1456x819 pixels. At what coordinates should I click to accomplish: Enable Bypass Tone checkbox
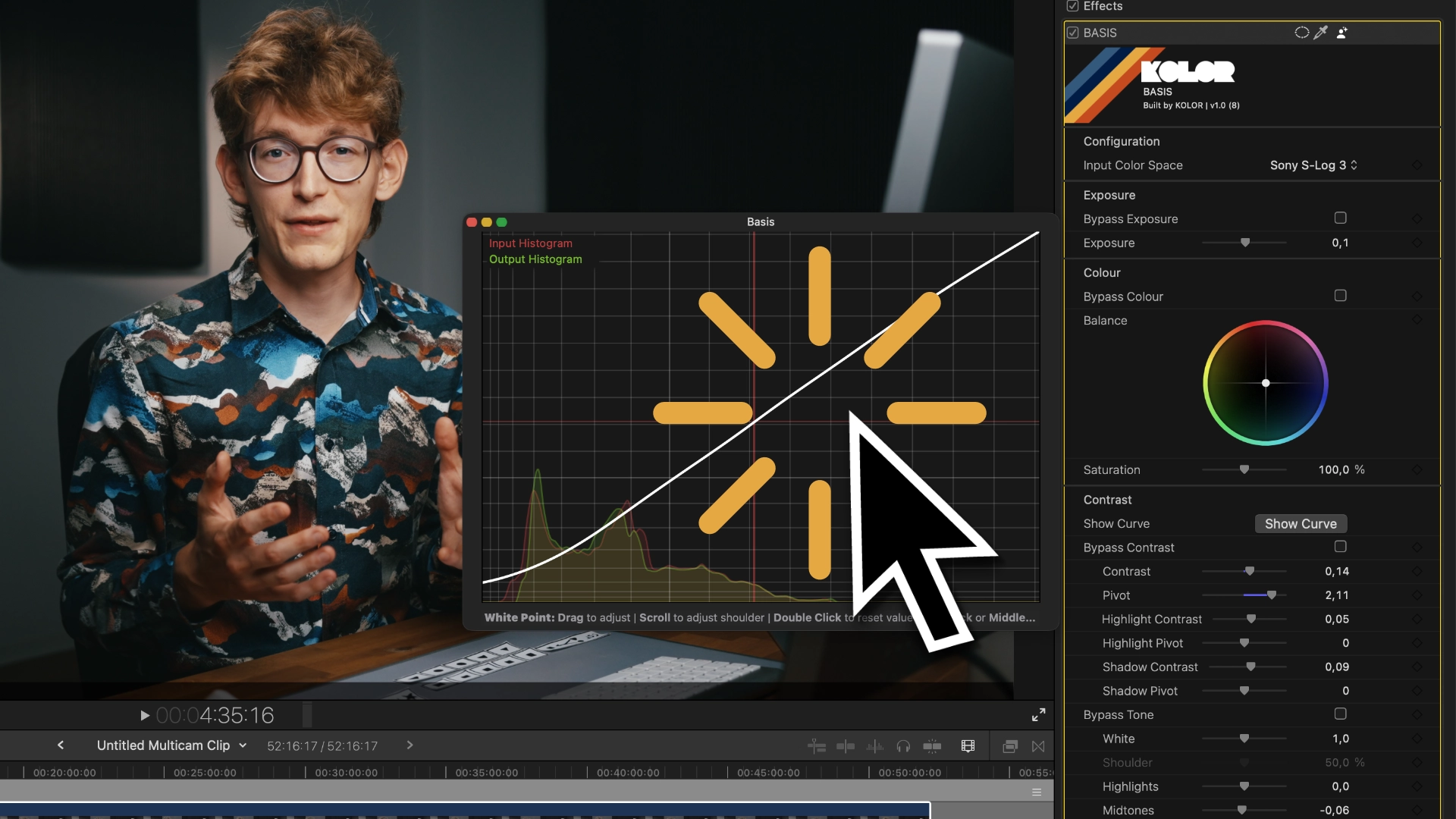point(1340,714)
